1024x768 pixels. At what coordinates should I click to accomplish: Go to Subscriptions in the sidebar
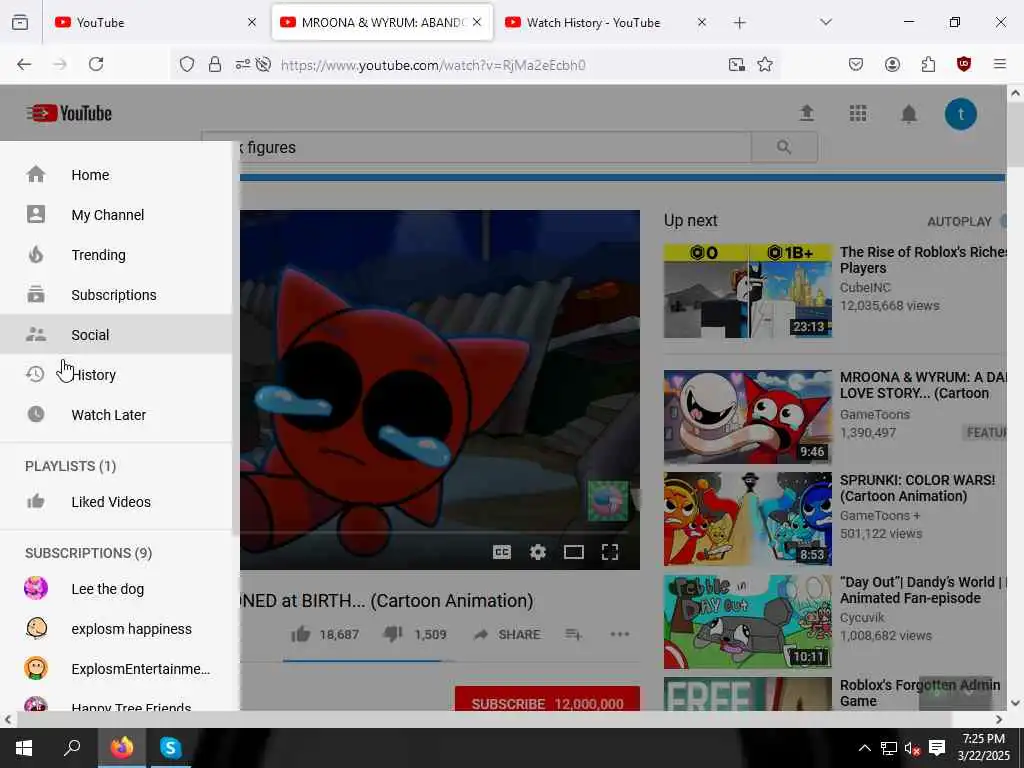[116, 295]
